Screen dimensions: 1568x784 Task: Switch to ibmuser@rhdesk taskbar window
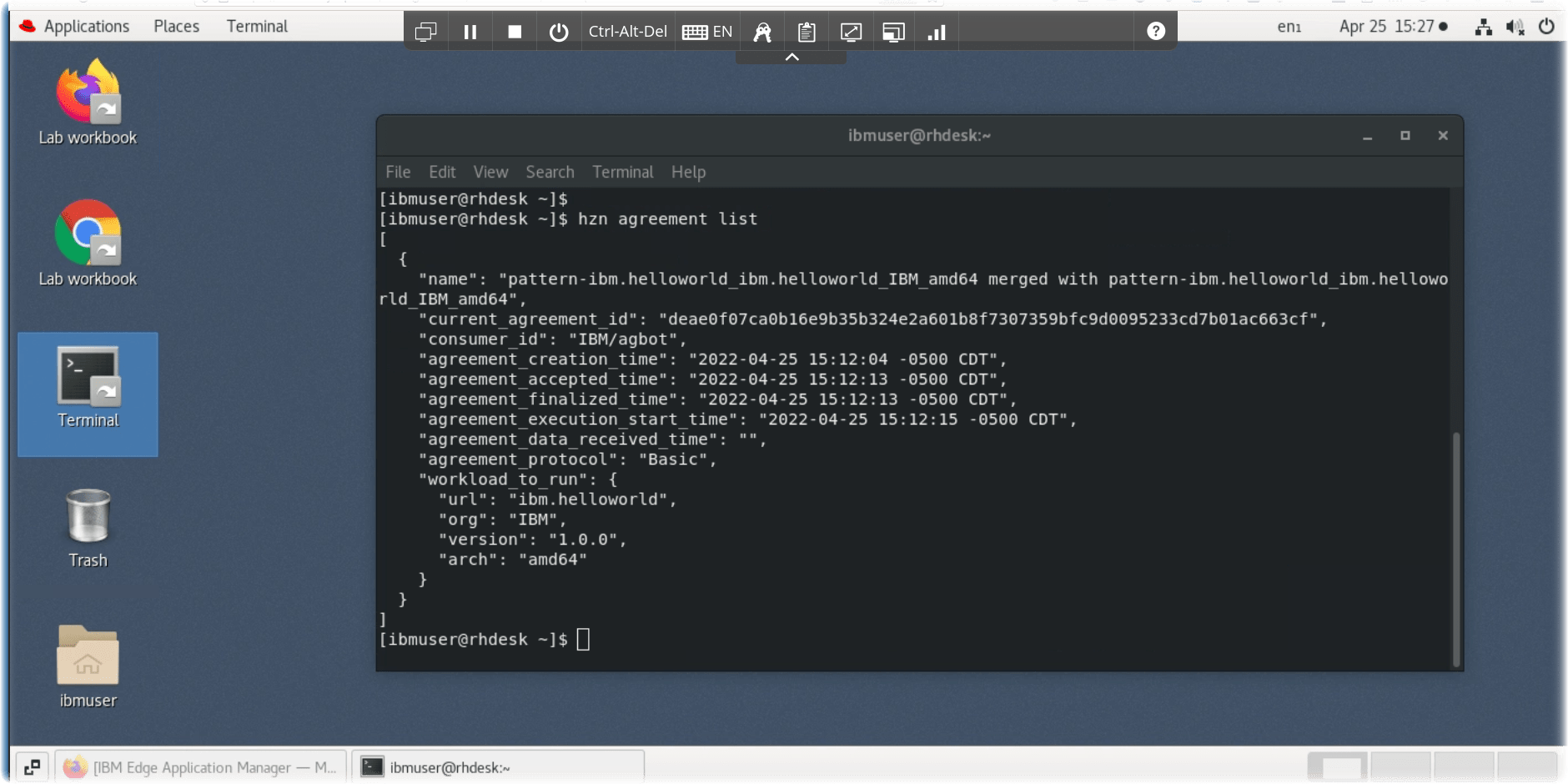point(498,766)
